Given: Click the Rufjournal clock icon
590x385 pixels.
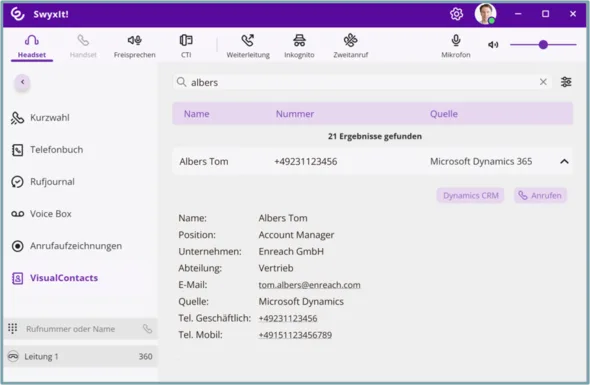Looking at the screenshot, I should pos(17,182).
